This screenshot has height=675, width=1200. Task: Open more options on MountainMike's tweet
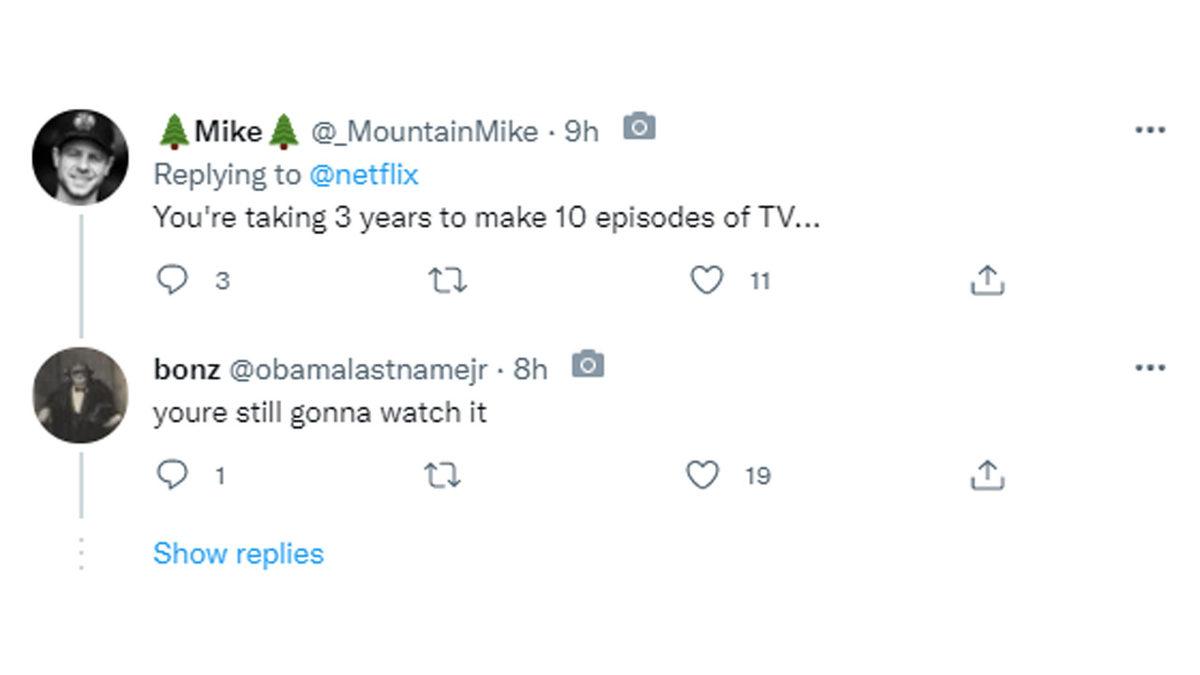tap(1150, 130)
